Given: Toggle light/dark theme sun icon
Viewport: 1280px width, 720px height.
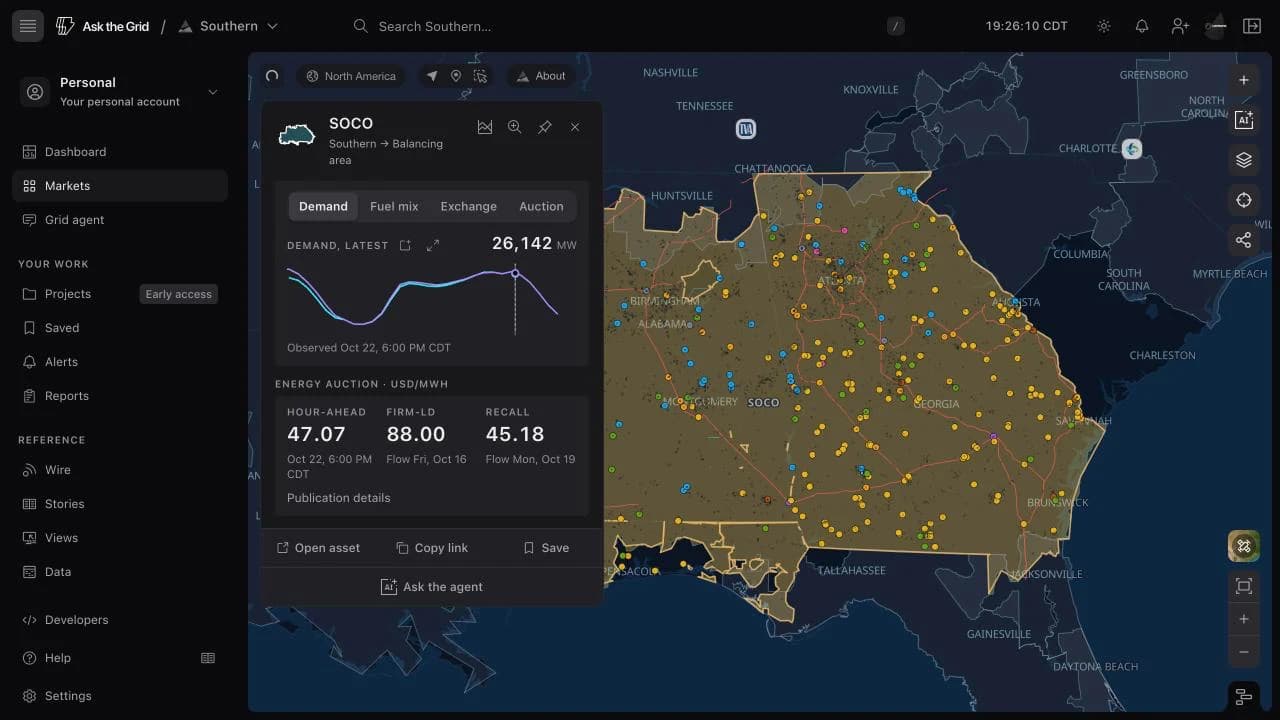Looking at the screenshot, I should pyautogui.click(x=1104, y=26).
